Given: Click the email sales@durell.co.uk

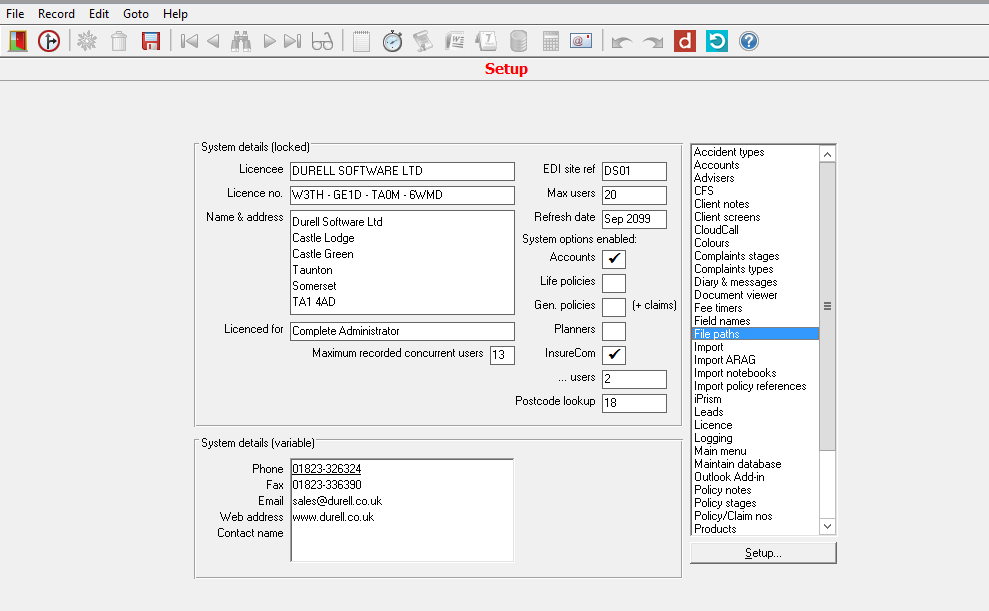Looking at the screenshot, I should tap(337, 501).
